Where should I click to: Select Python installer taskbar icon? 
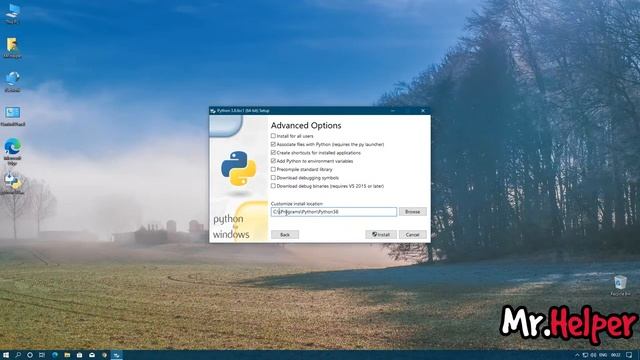(x=116, y=355)
